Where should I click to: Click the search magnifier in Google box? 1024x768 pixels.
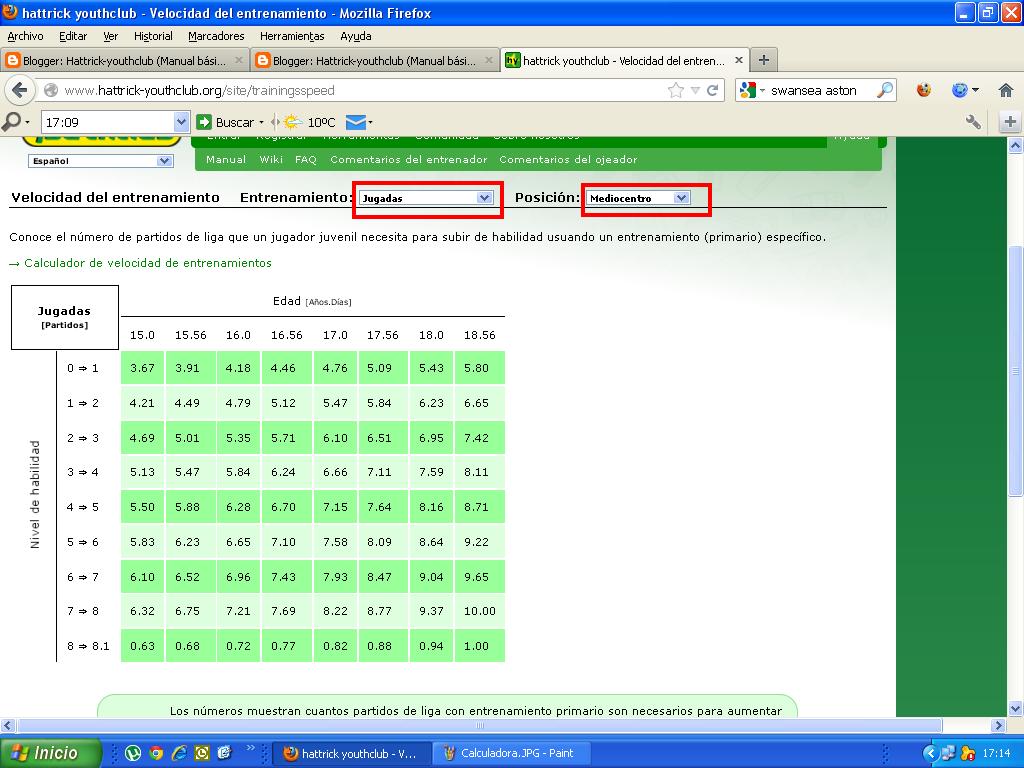tap(885, 90)
